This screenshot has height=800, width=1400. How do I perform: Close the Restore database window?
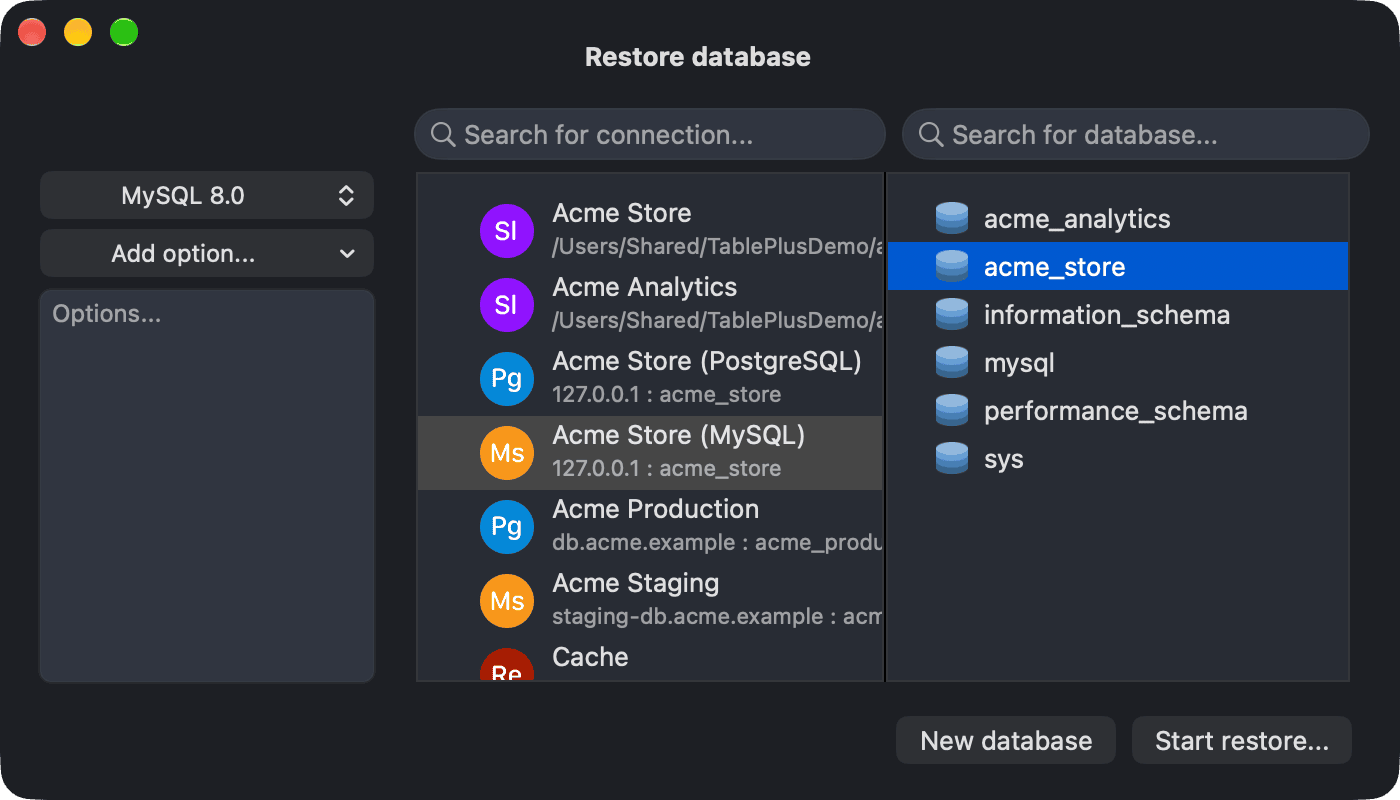32,32
